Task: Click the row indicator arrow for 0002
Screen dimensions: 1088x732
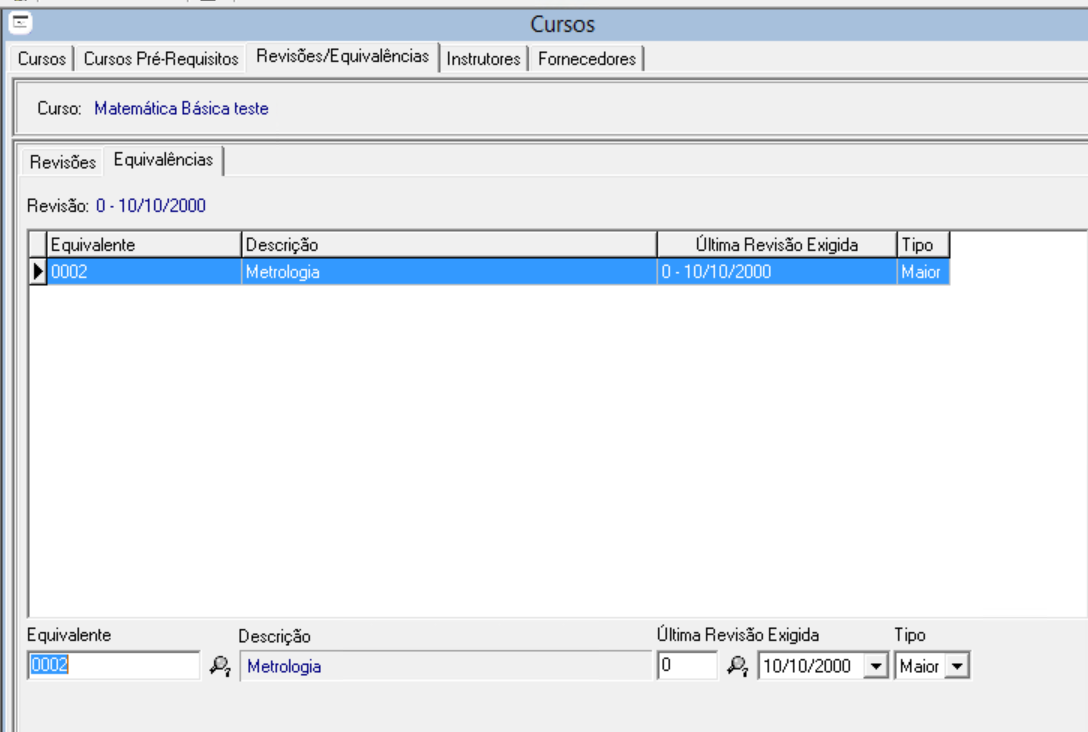Action: [x=38, y=271]
